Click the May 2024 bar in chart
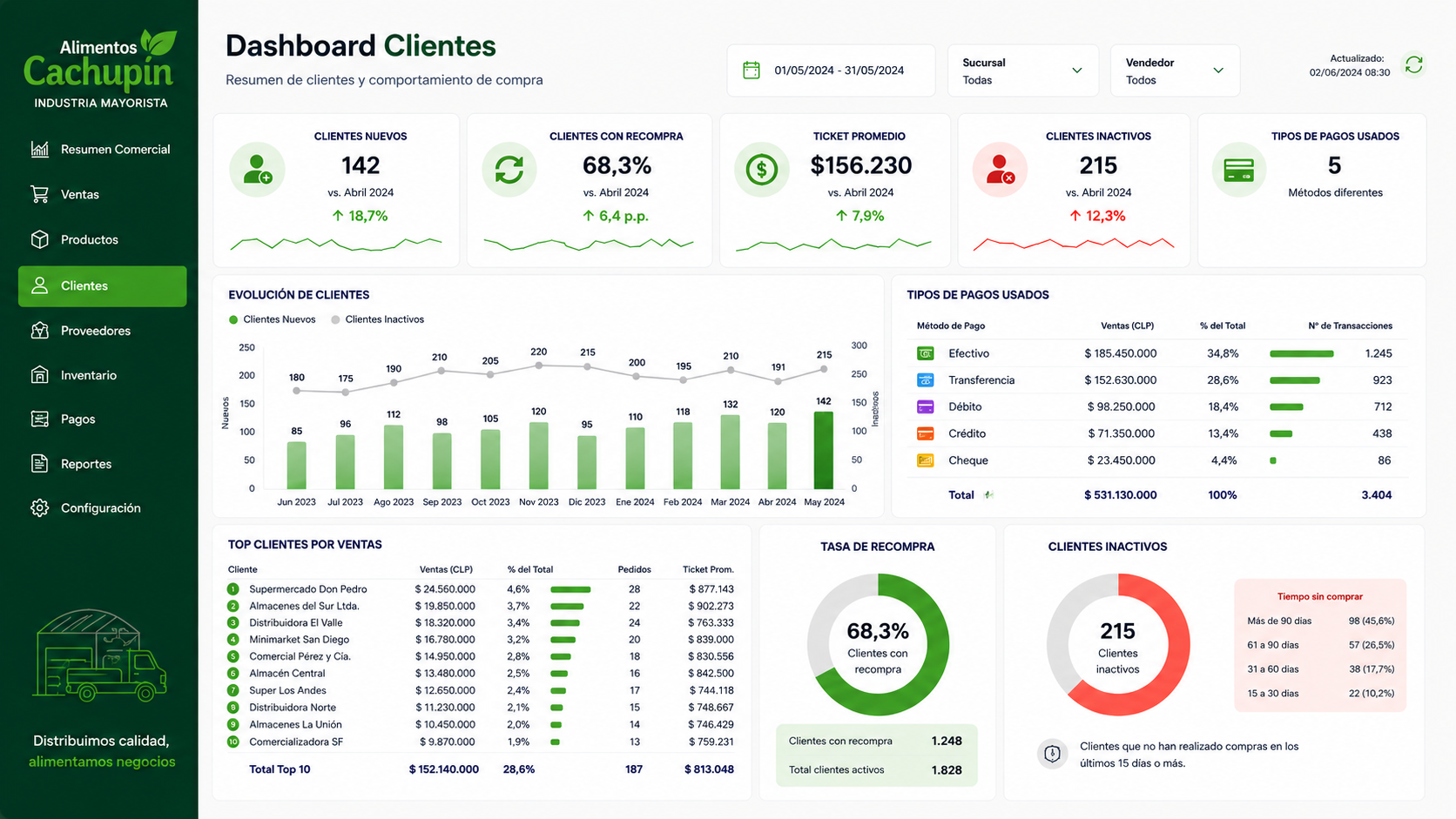 (x=824, y=450)
